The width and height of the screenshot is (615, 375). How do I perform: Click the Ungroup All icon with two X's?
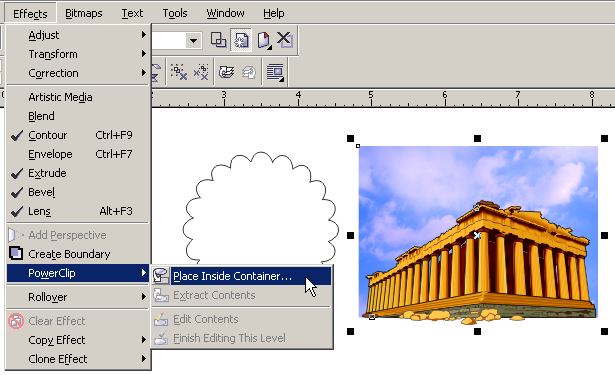click(201, 72)
